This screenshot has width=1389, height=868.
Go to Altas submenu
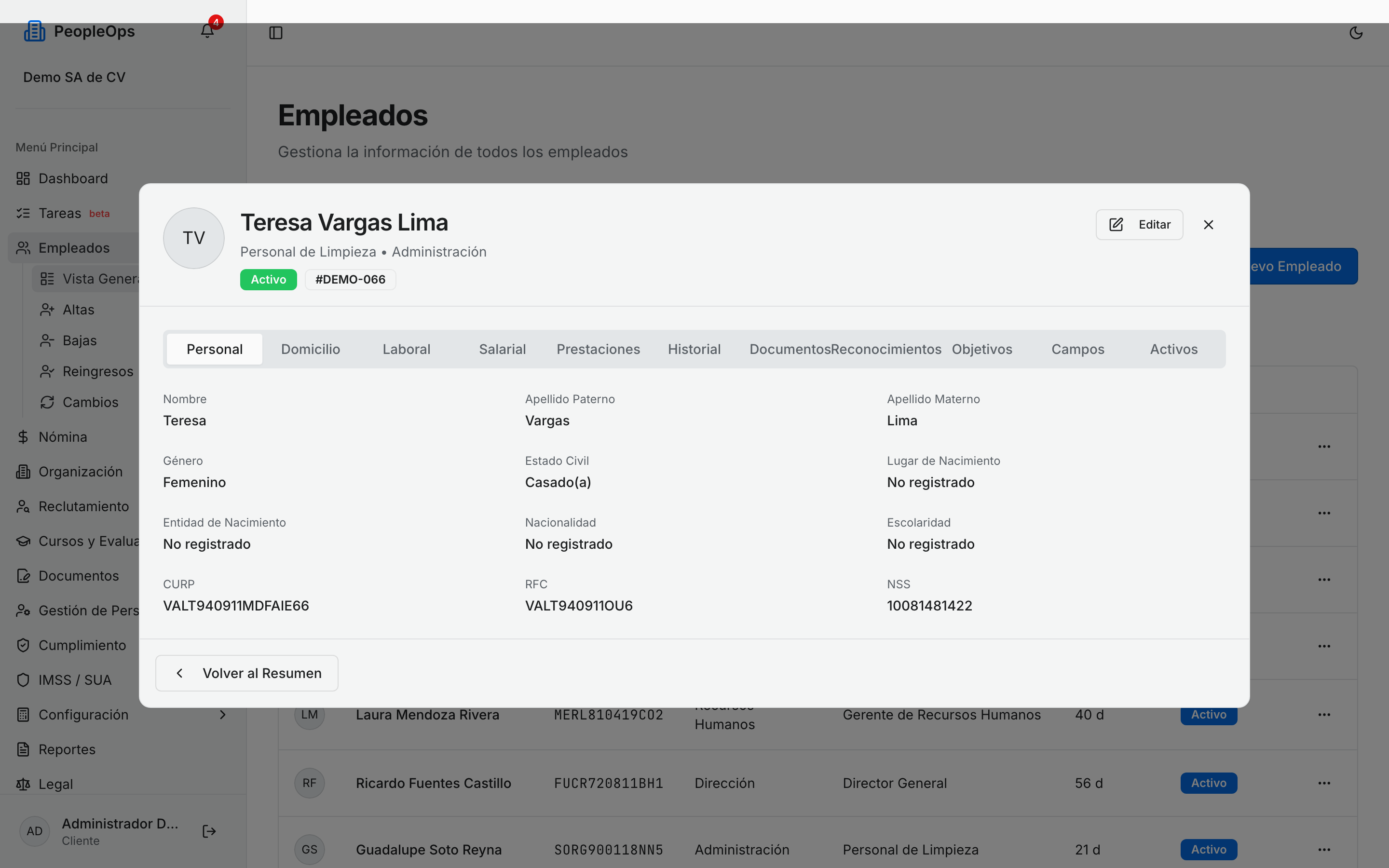79,310
